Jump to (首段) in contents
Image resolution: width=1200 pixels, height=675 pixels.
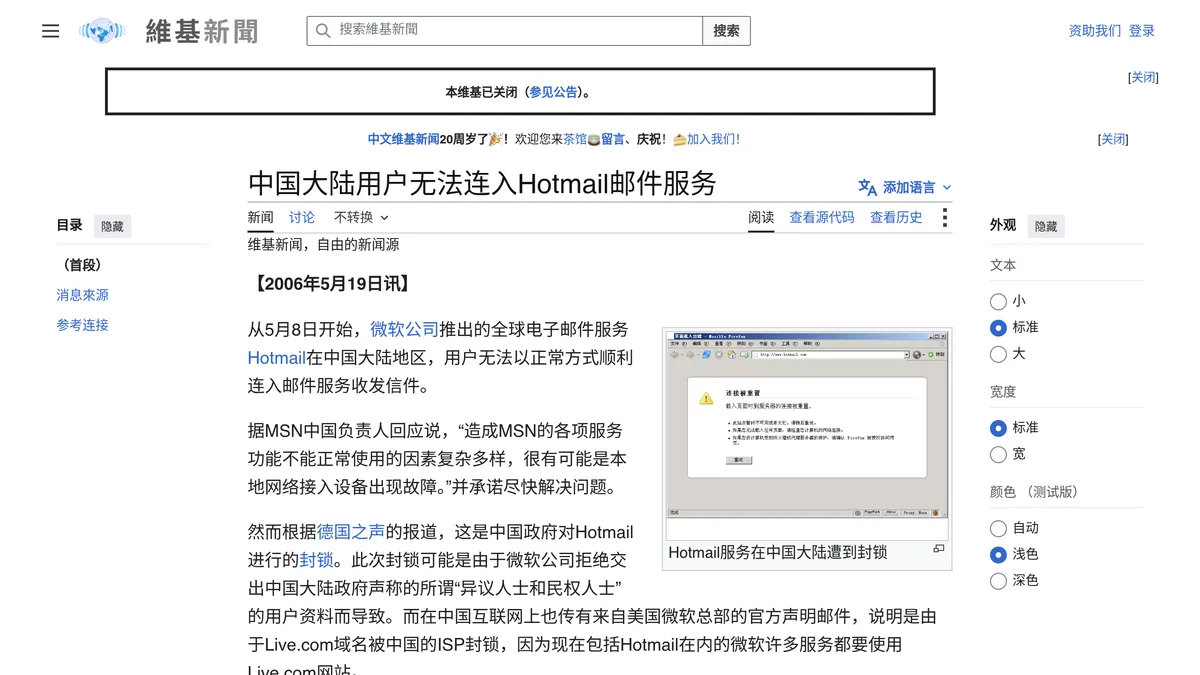pyautogui.click(x=82, y=265)
